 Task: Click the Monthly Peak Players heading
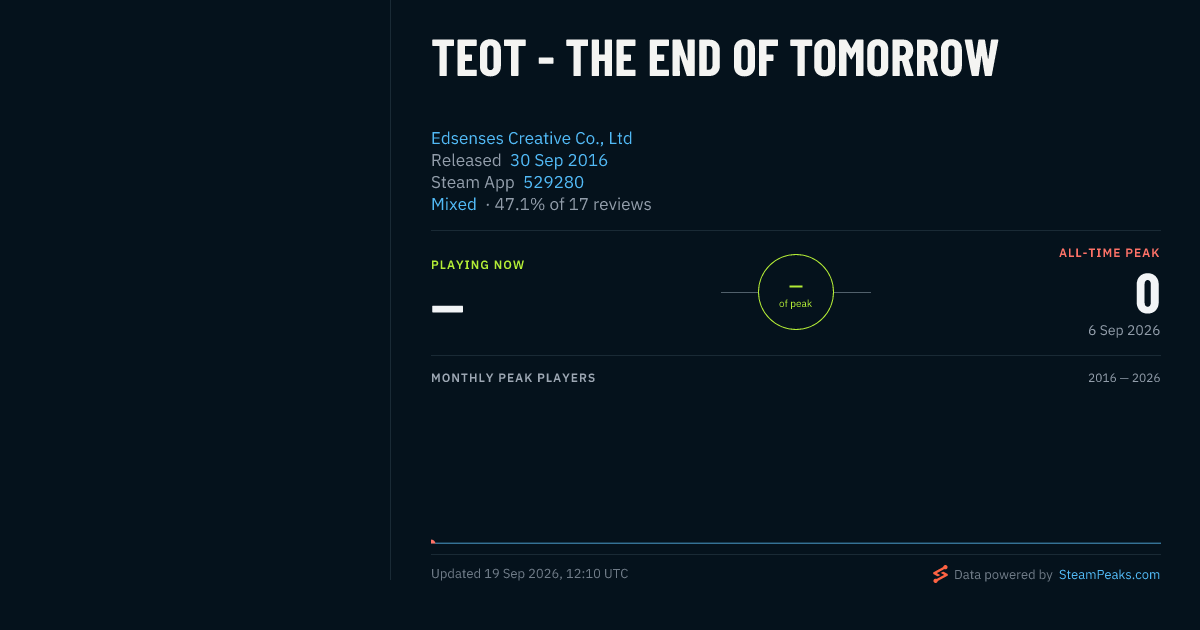point(513,378)
